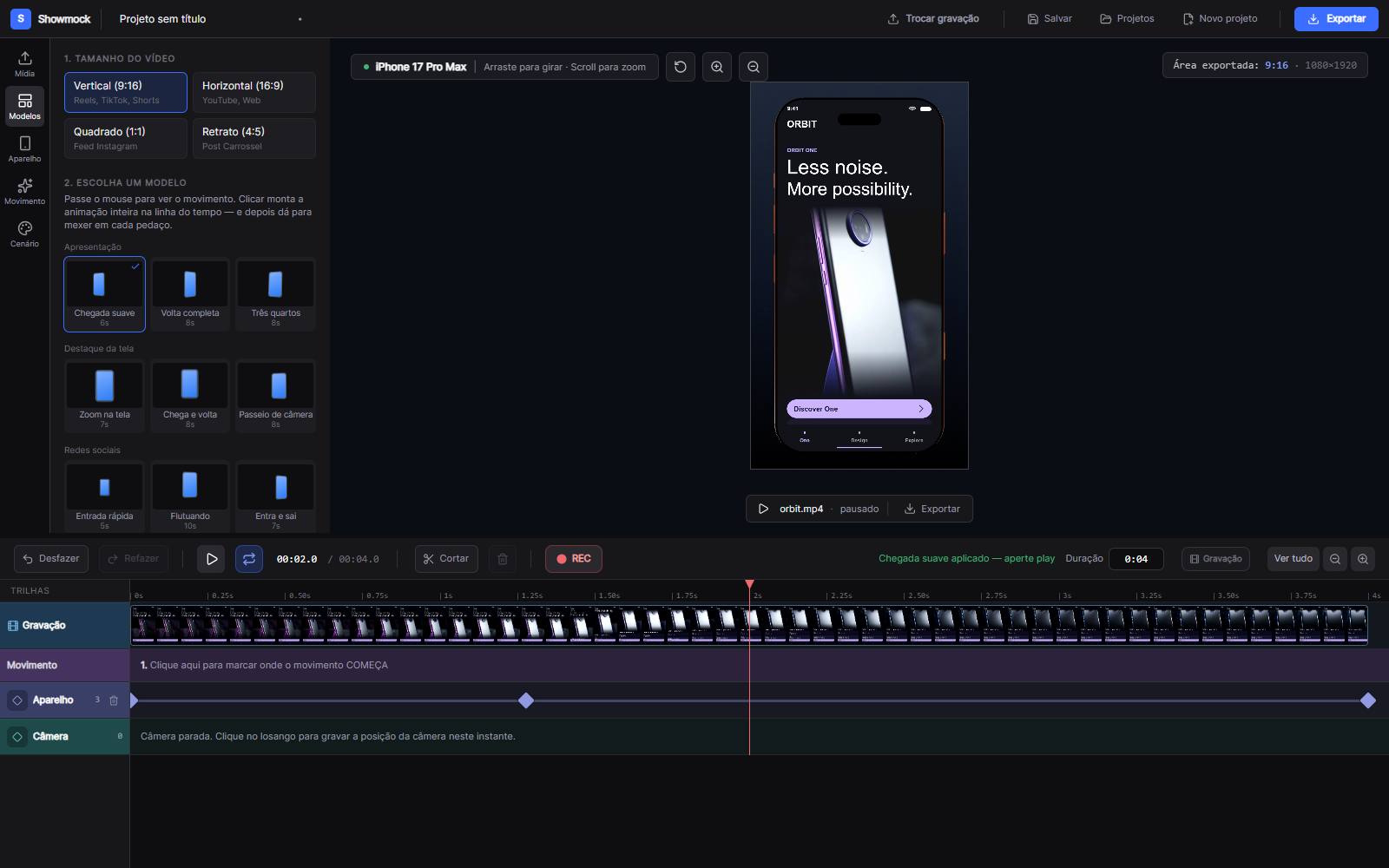This screenshot has height=868, width=1389.
Task: Delete the Aparelho track keyframes
Action: 114,700
